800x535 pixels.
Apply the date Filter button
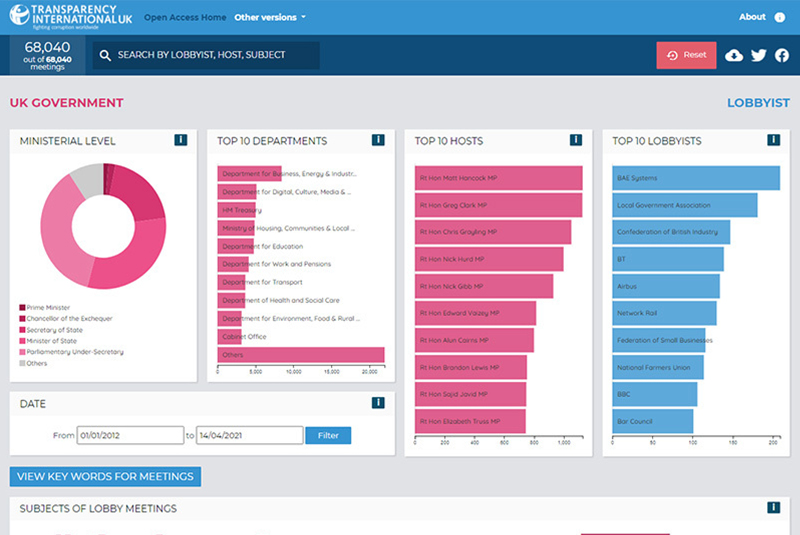coord(328,436)
